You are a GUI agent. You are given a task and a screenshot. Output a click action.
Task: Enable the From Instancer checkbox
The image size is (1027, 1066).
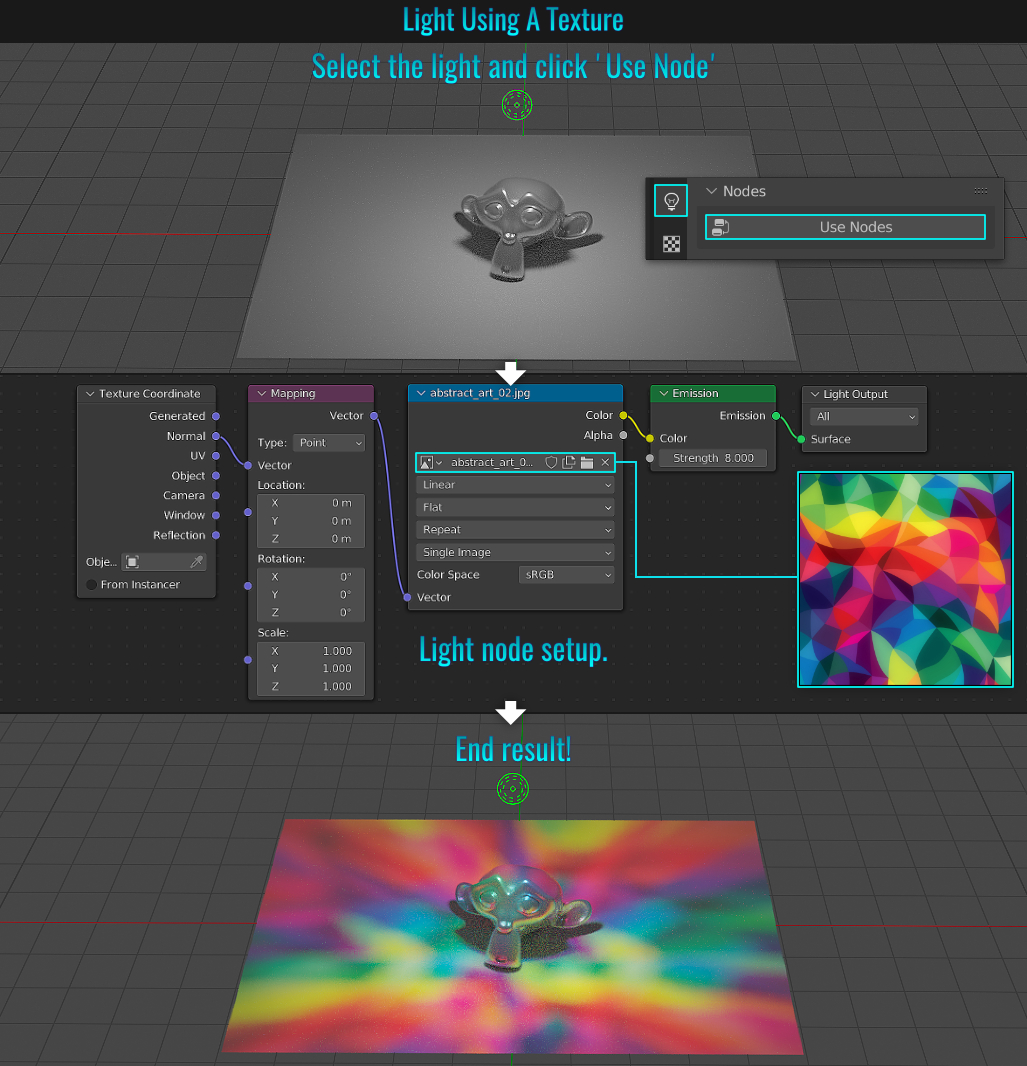click(x=92, y=585)
